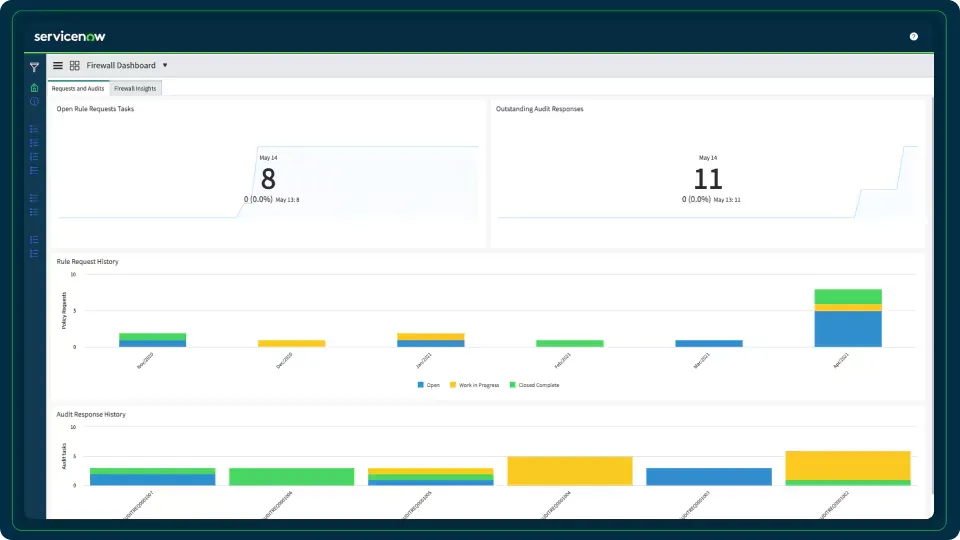Switch to the Firewall Insights tab
Screen dimensions: 960x540
click(135, 88)
